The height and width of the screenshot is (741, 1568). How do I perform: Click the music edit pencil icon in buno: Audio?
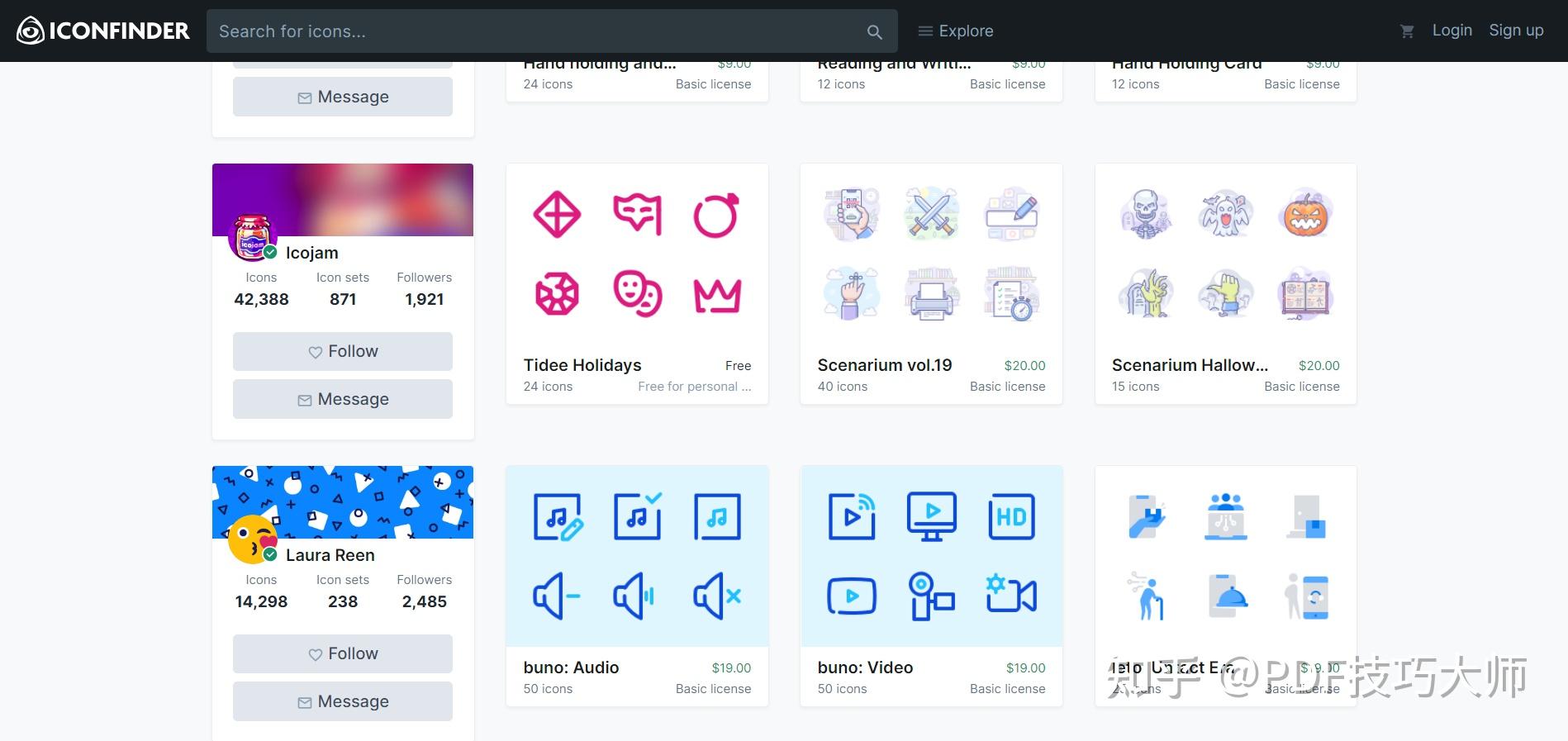pyautogui.click(x=558, y=516)
